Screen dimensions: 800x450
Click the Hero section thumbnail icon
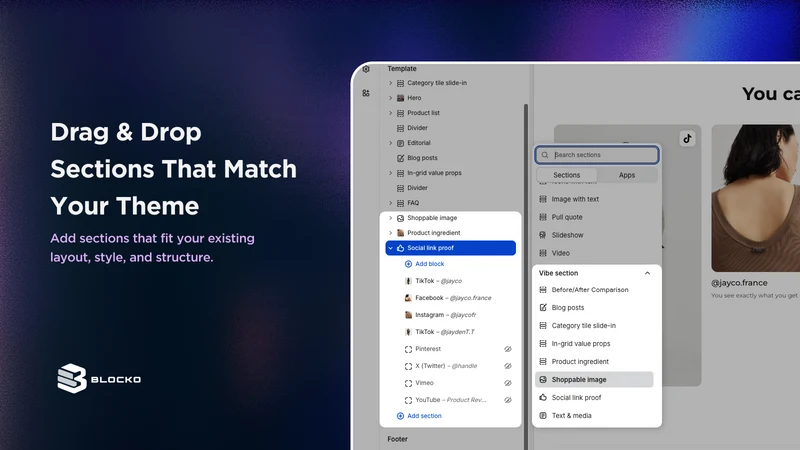pyautogui.click(x=401, y=98)
